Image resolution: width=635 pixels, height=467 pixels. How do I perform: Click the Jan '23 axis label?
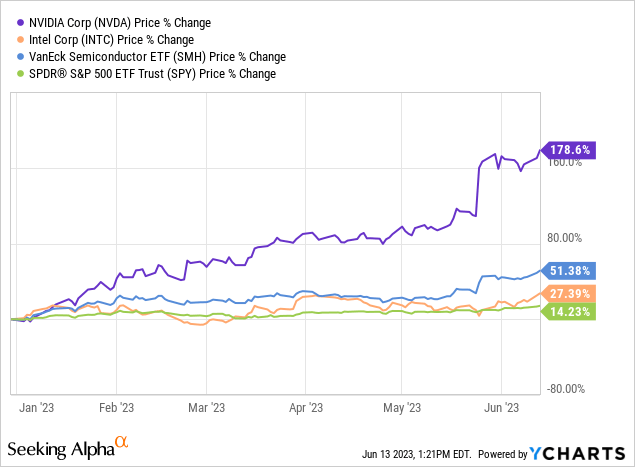[x=35, y=407]
